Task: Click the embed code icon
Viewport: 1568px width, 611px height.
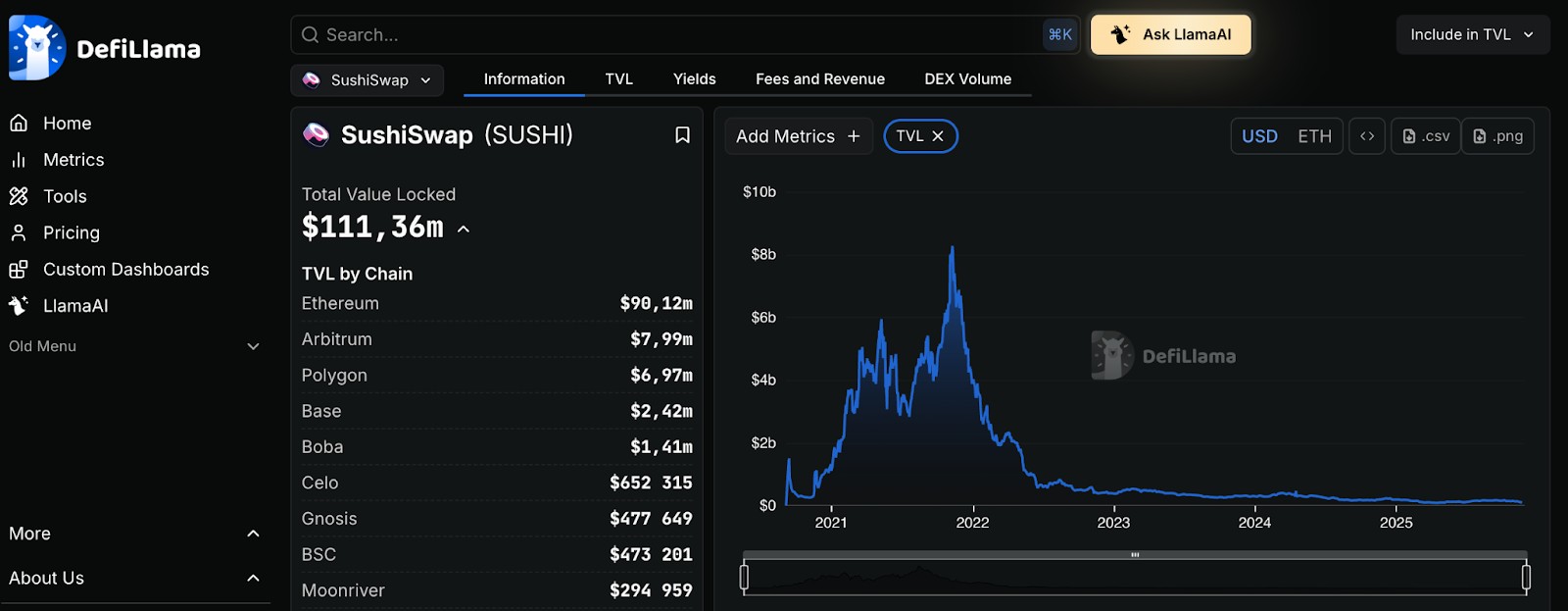Action: [x=1367, y=136]
